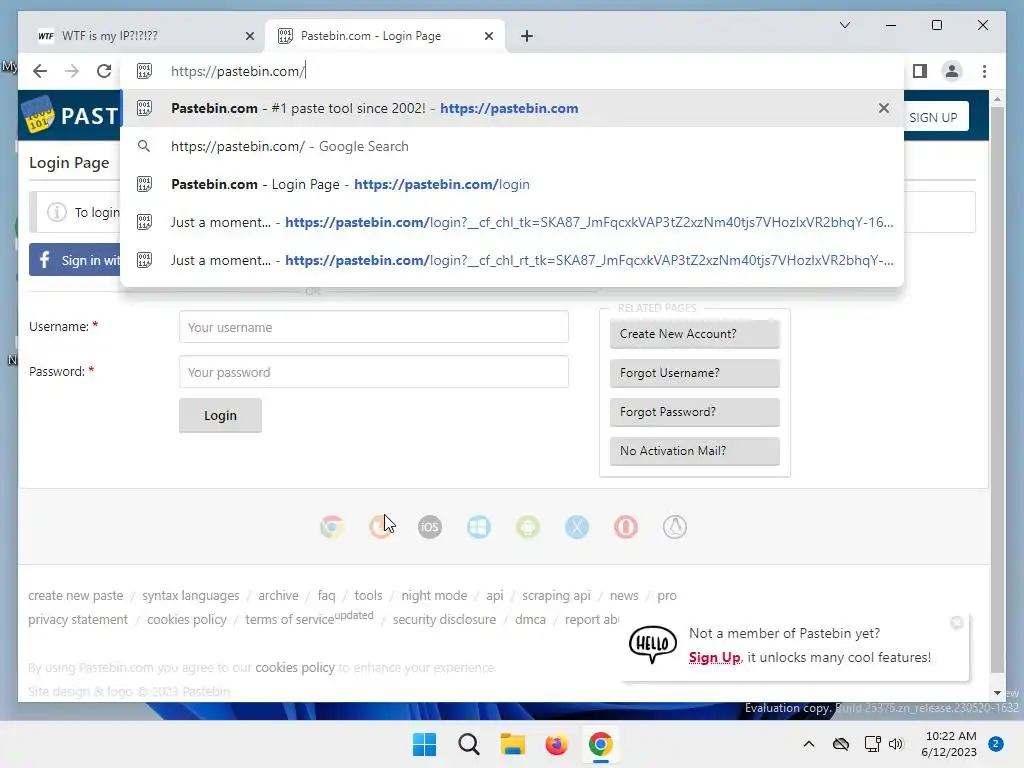Open privacy statement footer link
This screenshot has height=768, width=1024.
[x=78, y=619]
